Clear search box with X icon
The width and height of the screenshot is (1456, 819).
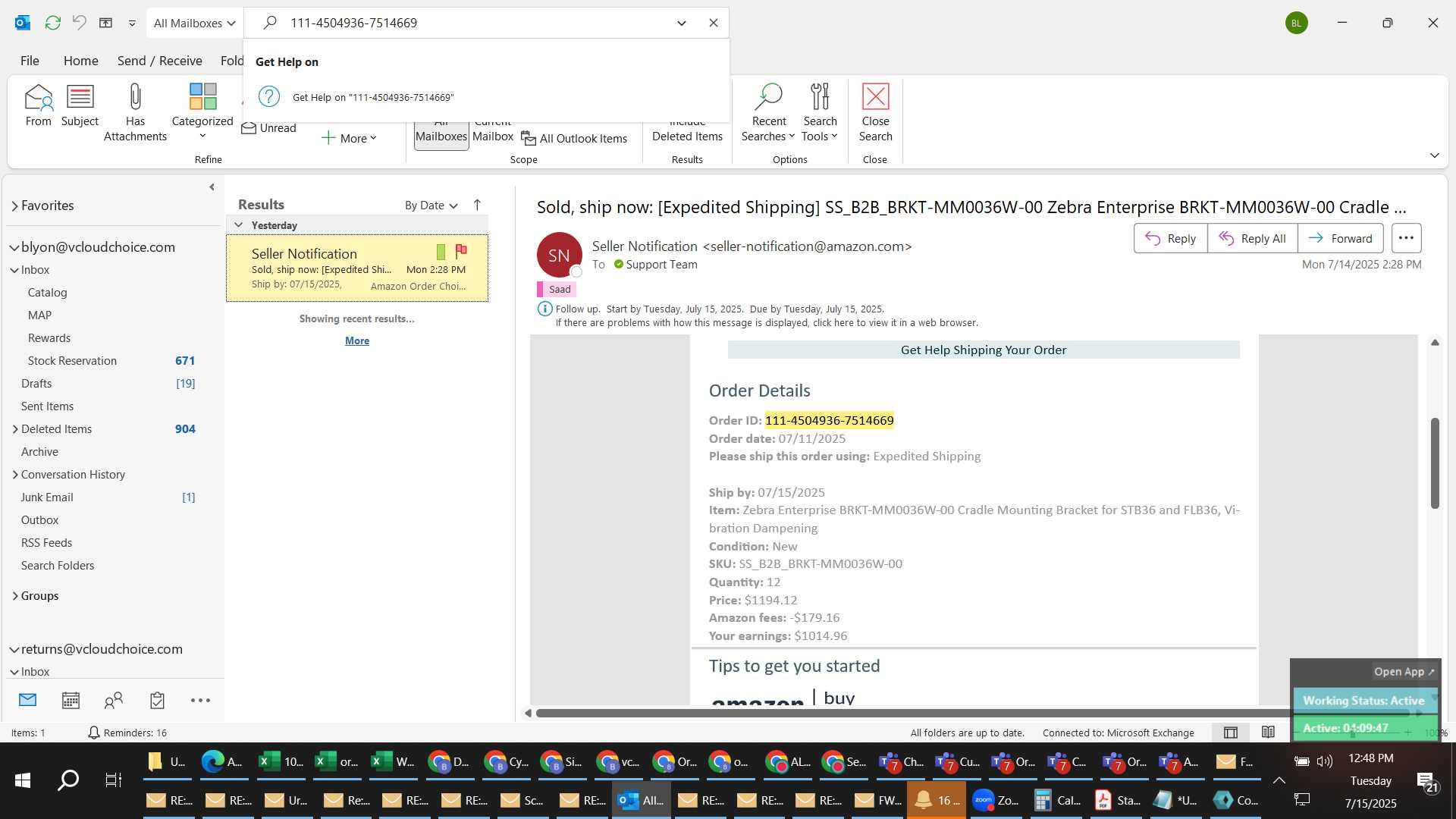tap(713, 23)
